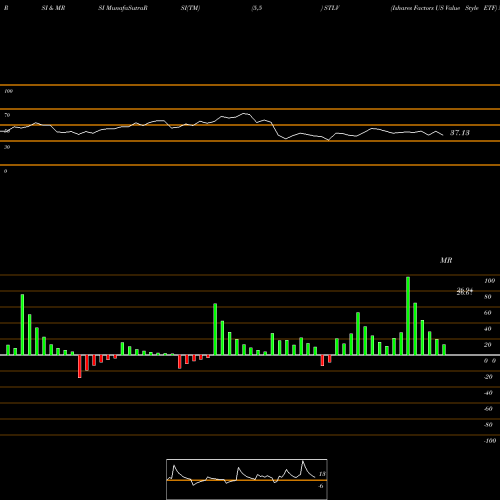Click the -20 label on MR axis
Viewport: 500px width, 500px height.
click(x=488, y=377)
